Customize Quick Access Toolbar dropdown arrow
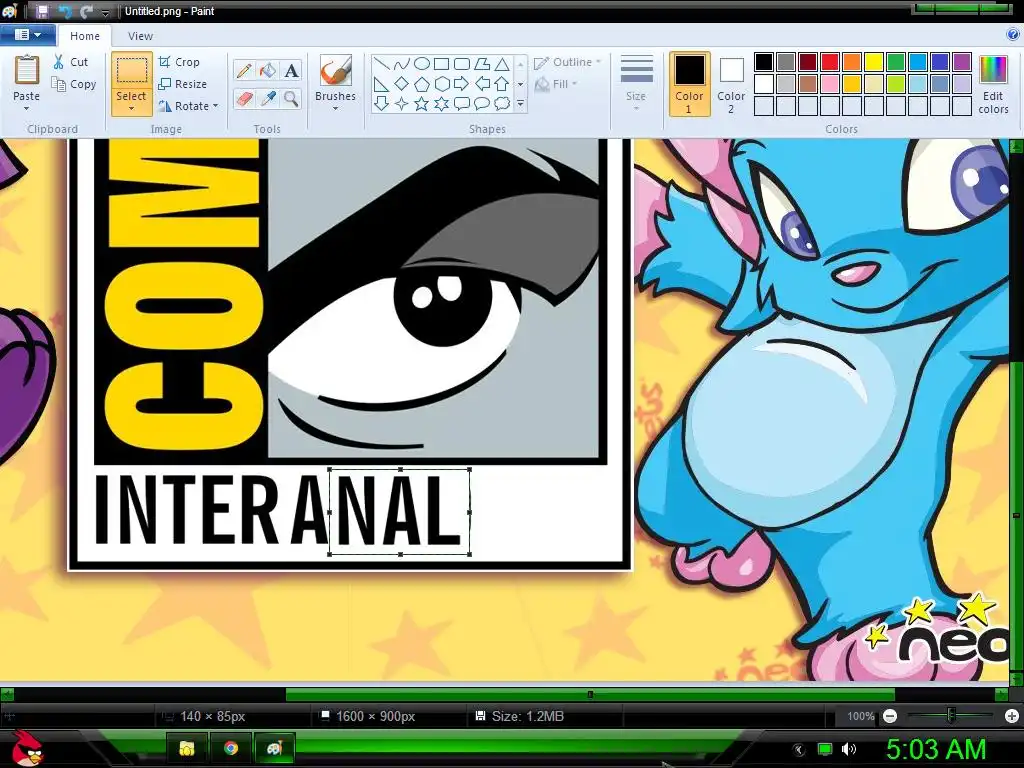This screenshot has width=1024, height=768. pos(105,12)
